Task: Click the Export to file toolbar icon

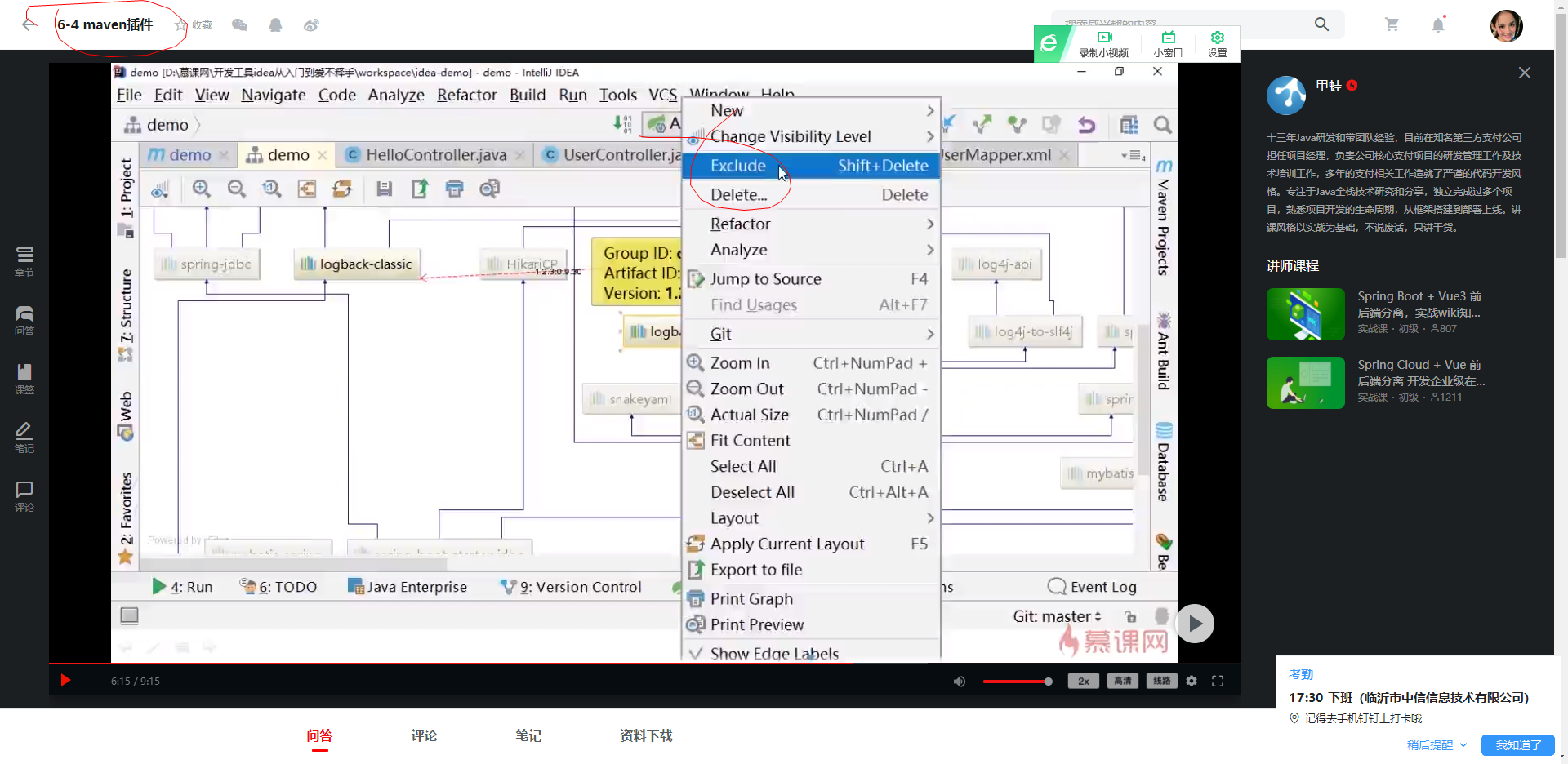Action: coord(420,189)
